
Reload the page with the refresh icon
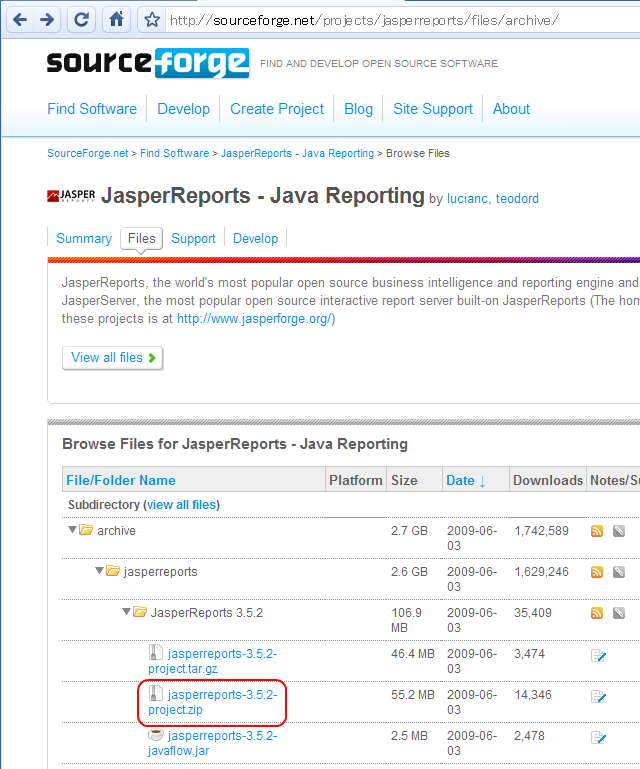[x=81, y=20]
